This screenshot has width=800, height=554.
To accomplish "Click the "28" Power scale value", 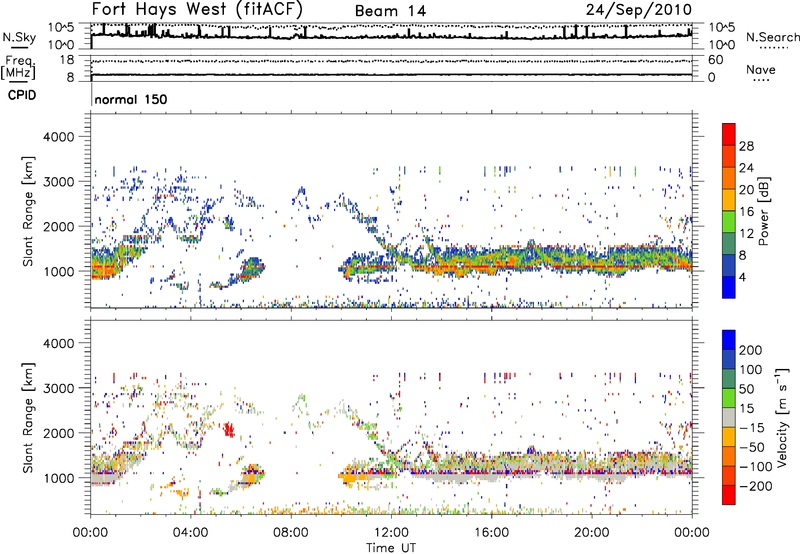I will click(746, 146).
